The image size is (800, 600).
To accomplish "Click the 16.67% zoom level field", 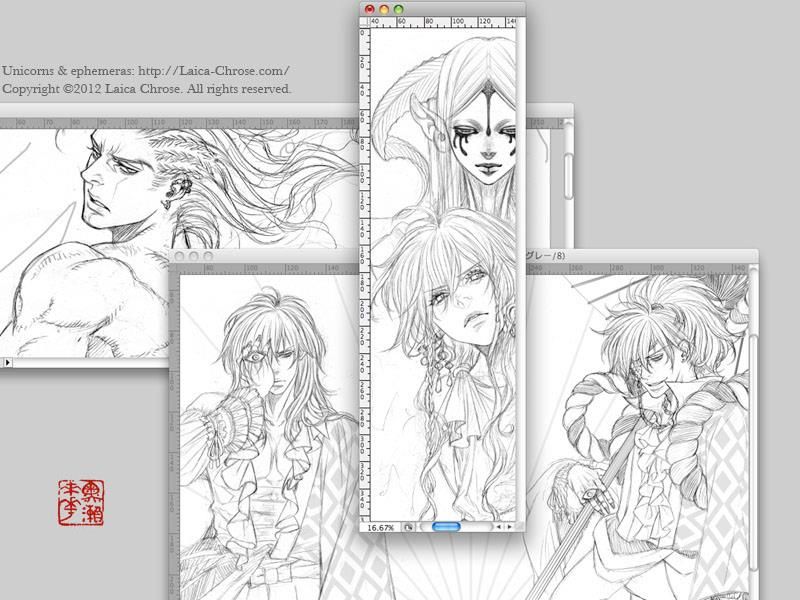I will (381, 528).
